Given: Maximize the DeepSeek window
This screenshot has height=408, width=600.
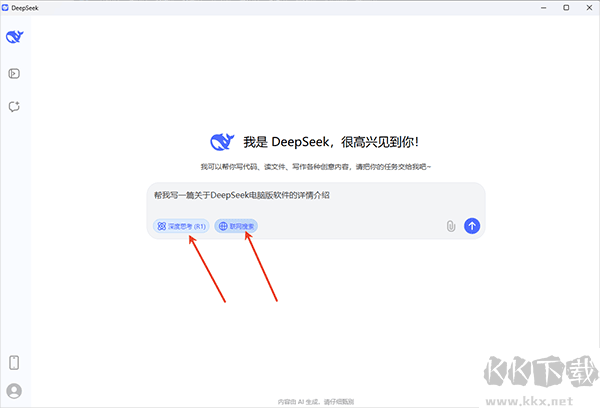Looking at the screenshot, I should [x=566, y=8].
